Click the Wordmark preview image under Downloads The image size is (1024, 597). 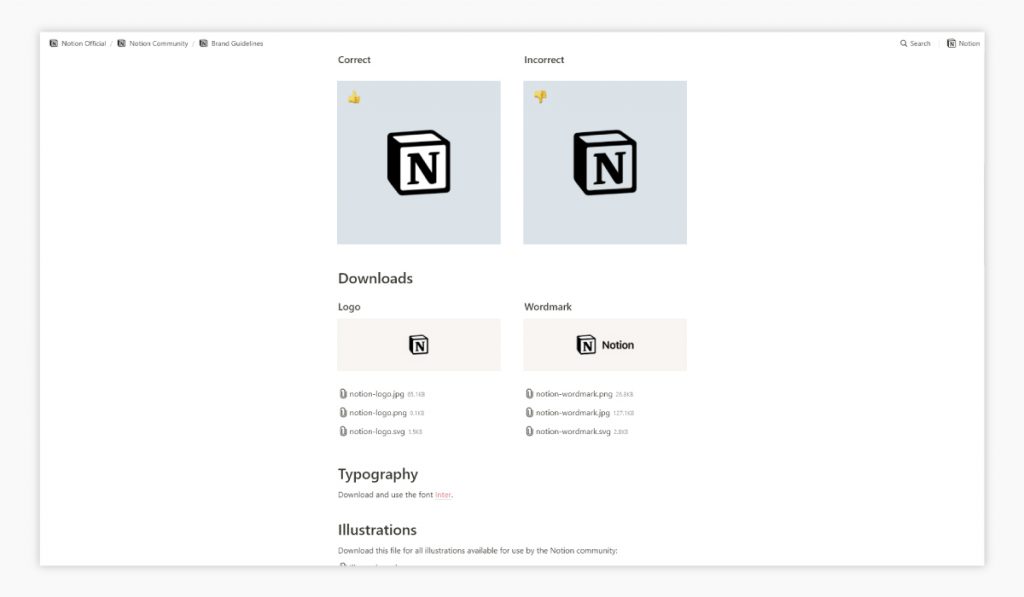coord(605,345)
